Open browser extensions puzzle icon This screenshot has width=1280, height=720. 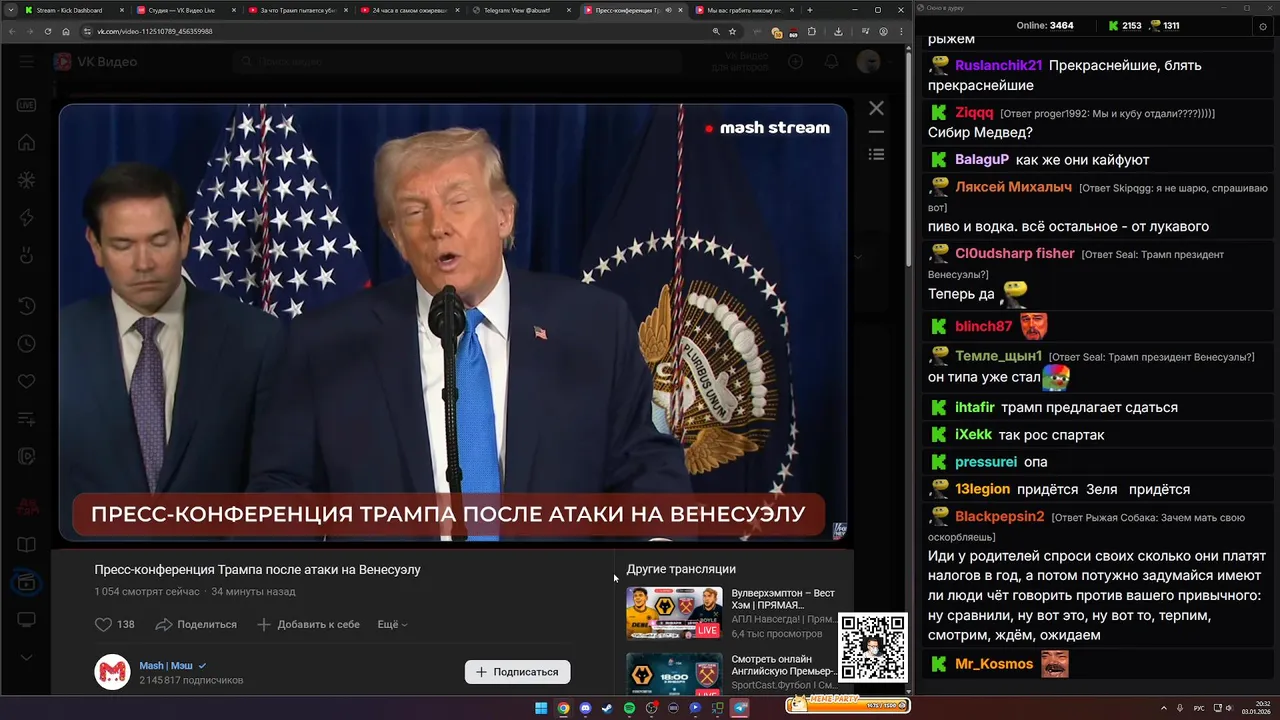tap(811, 31)
